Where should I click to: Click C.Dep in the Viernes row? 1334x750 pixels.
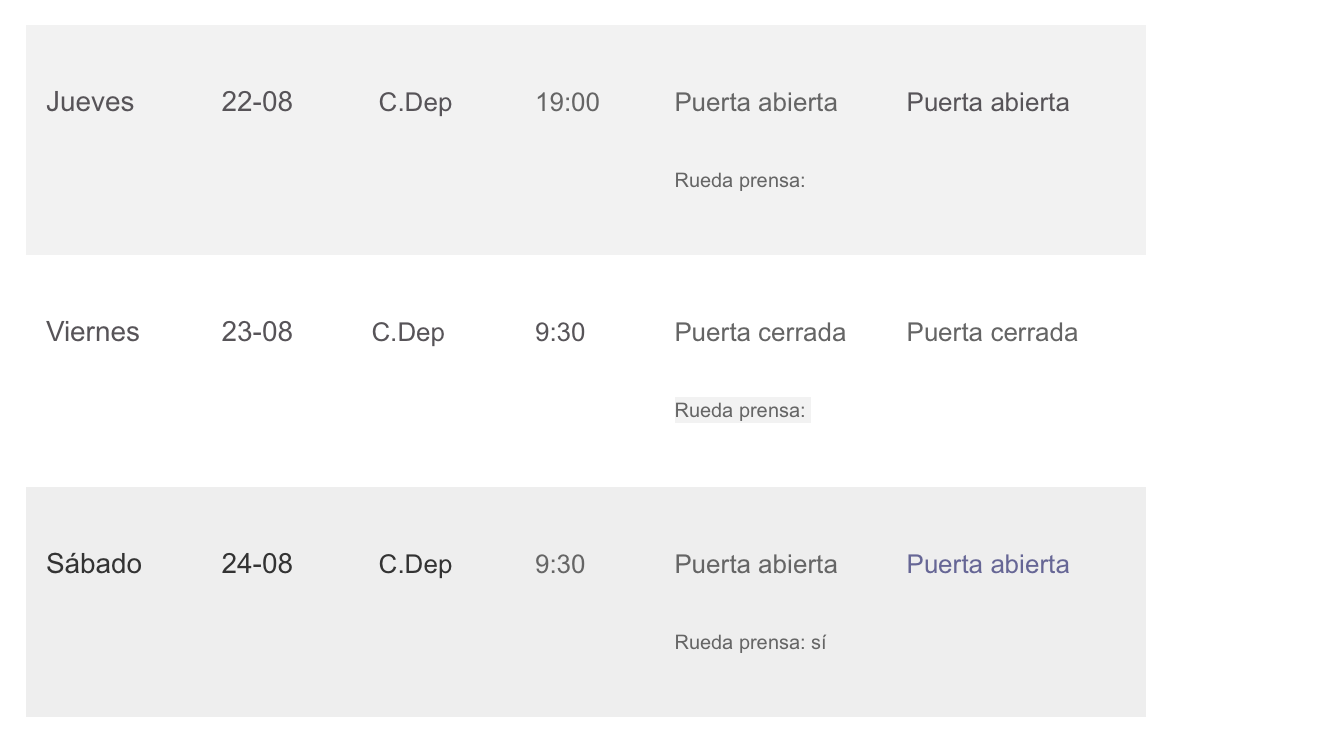(408, 333)
